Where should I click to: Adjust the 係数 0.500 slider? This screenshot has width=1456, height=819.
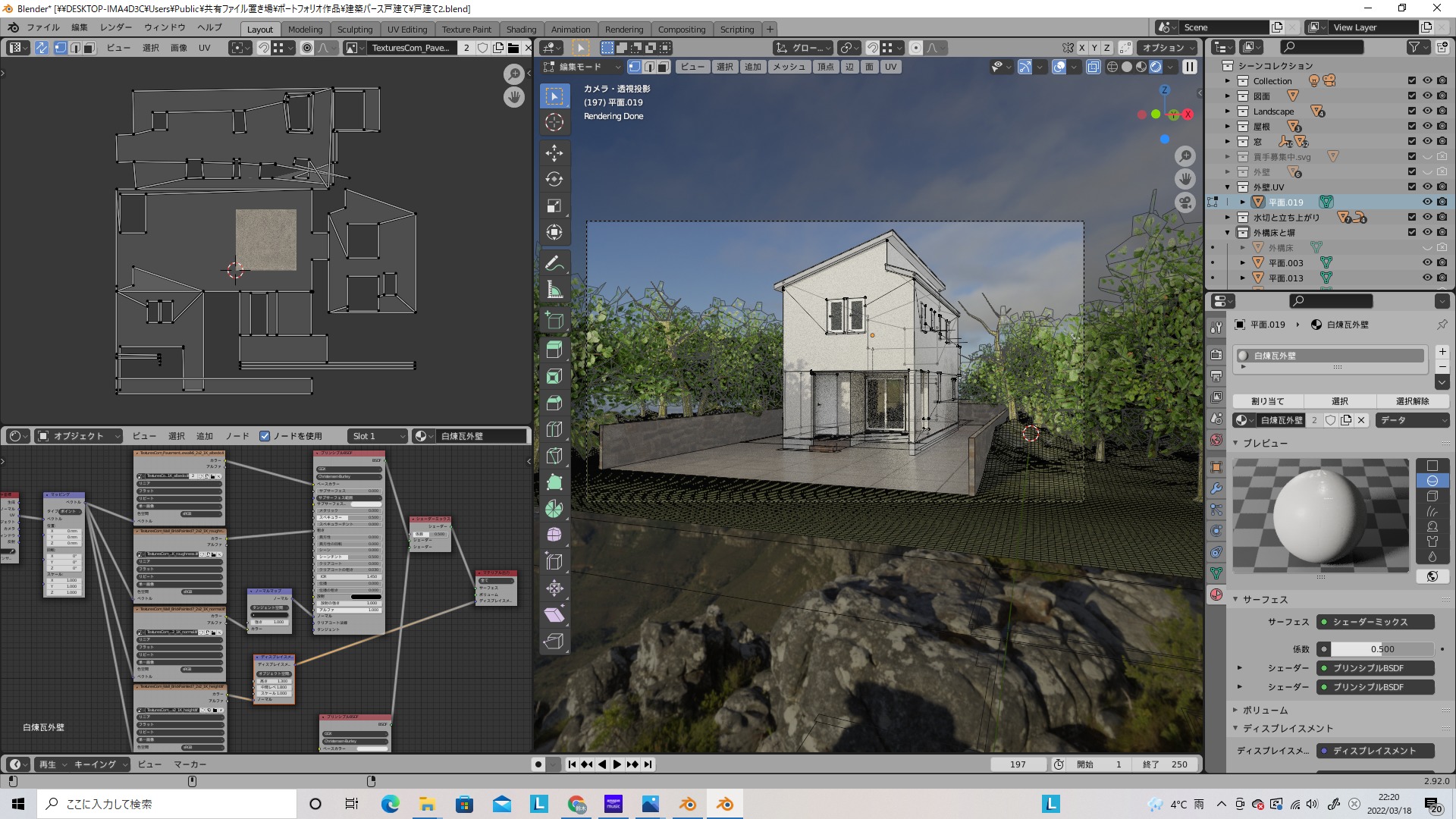[1381, 649]
